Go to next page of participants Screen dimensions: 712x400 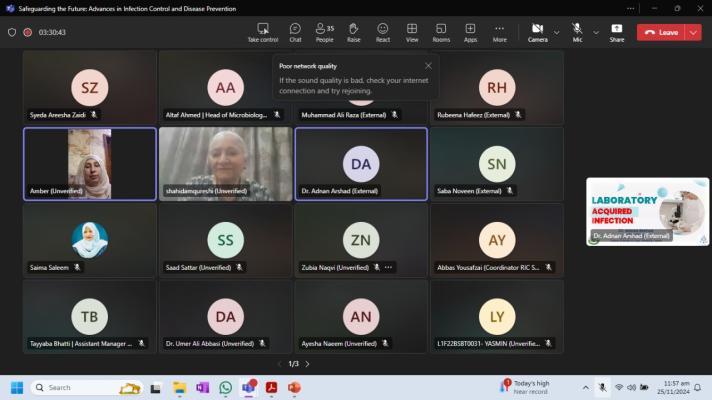coord(307,364)
